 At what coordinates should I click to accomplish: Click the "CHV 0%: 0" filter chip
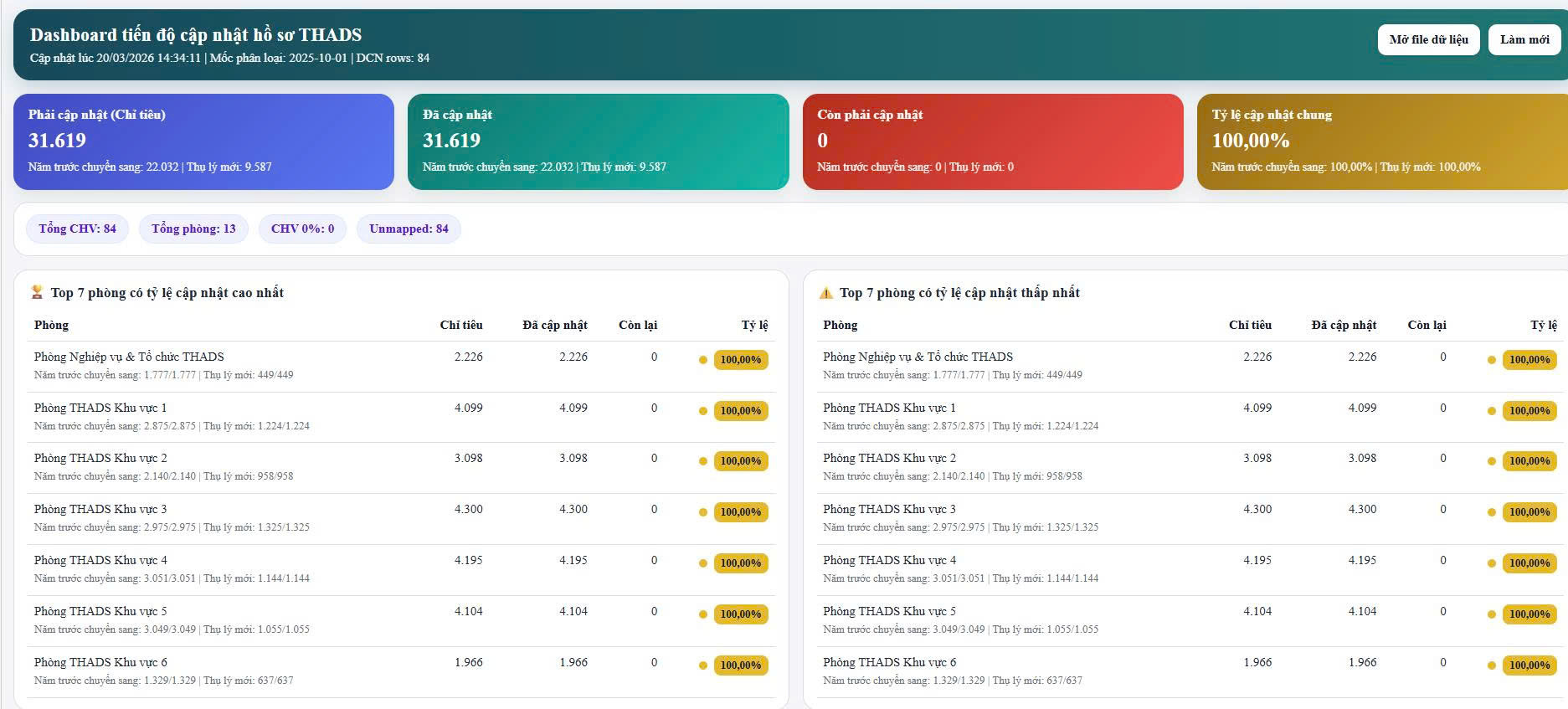tap(302, 229)
